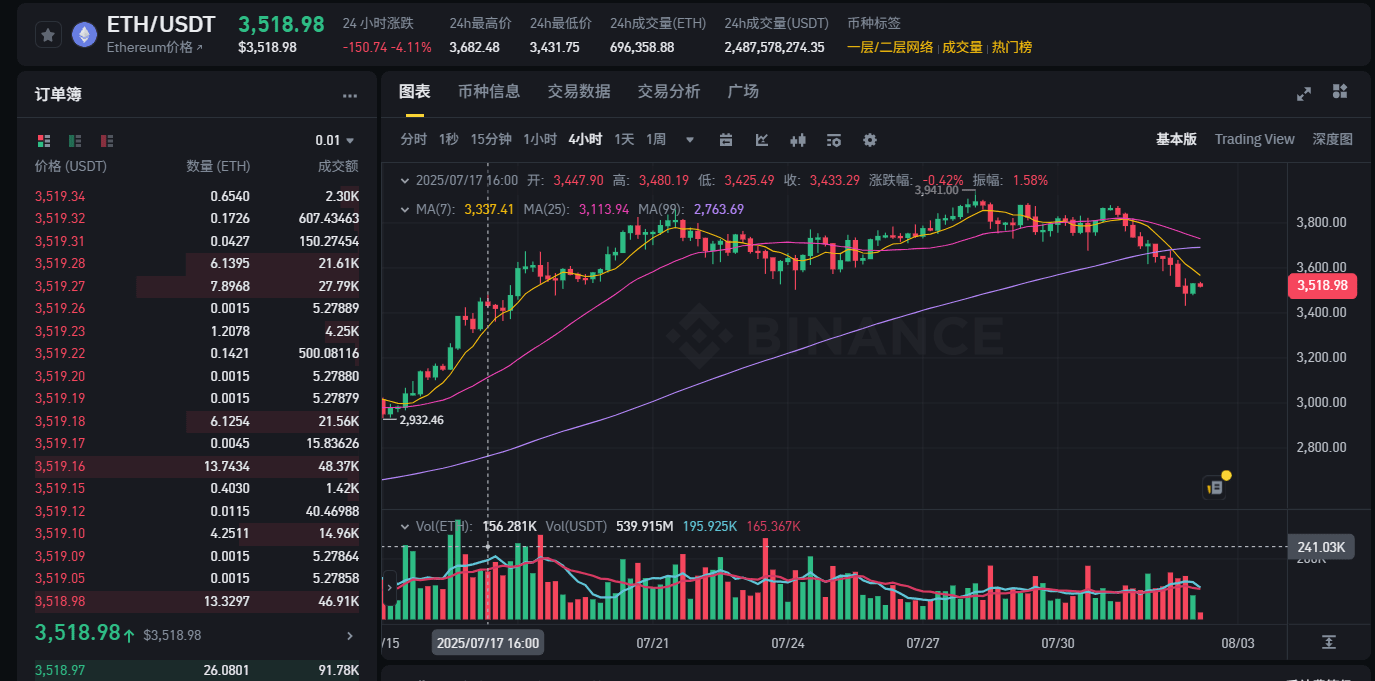Open the chart calendar date picker icon

click(726, 140)
